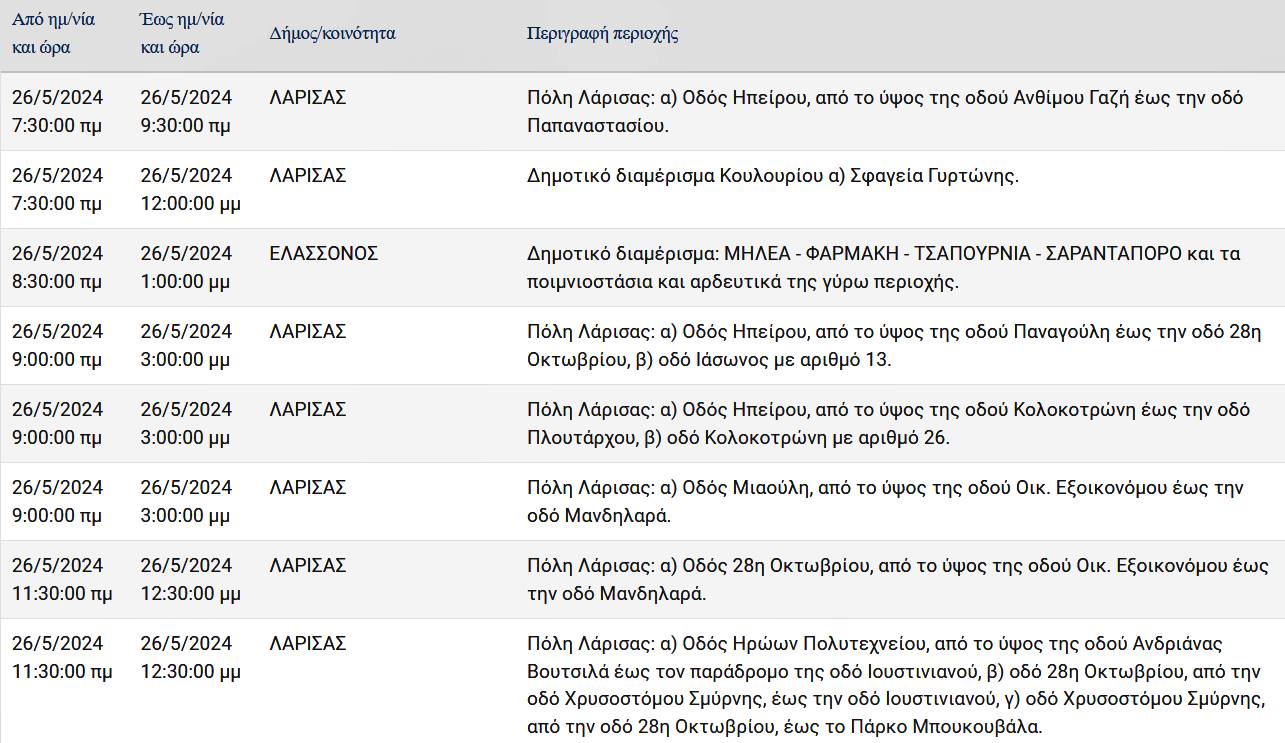Select the end time 9:30:00 πμ cell
1285x743 pixels.
tap(186, 111)
